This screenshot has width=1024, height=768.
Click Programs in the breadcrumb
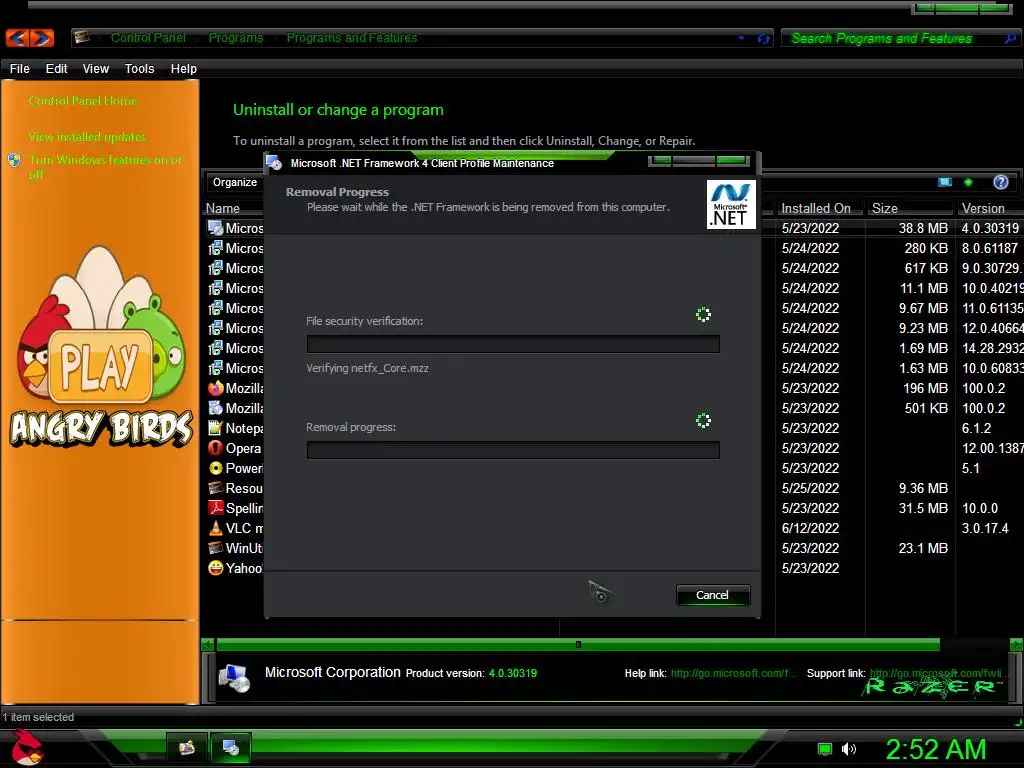pyautogui.click(x=236, y=38)
